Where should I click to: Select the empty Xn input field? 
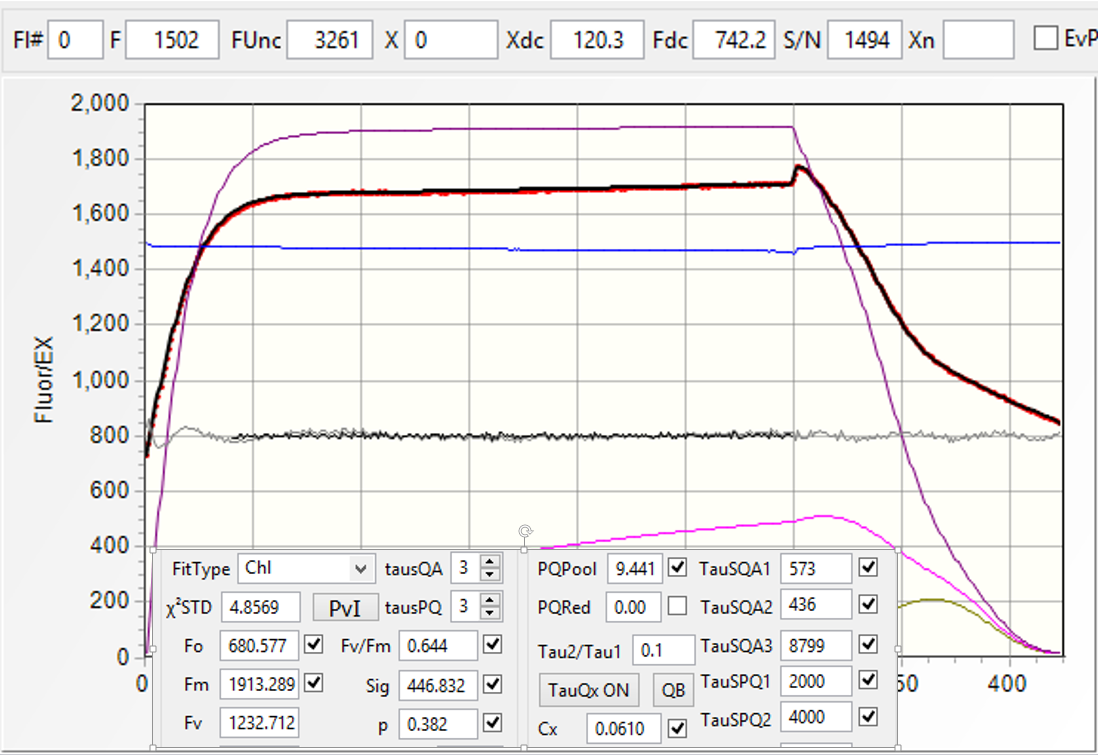(977, 40)
